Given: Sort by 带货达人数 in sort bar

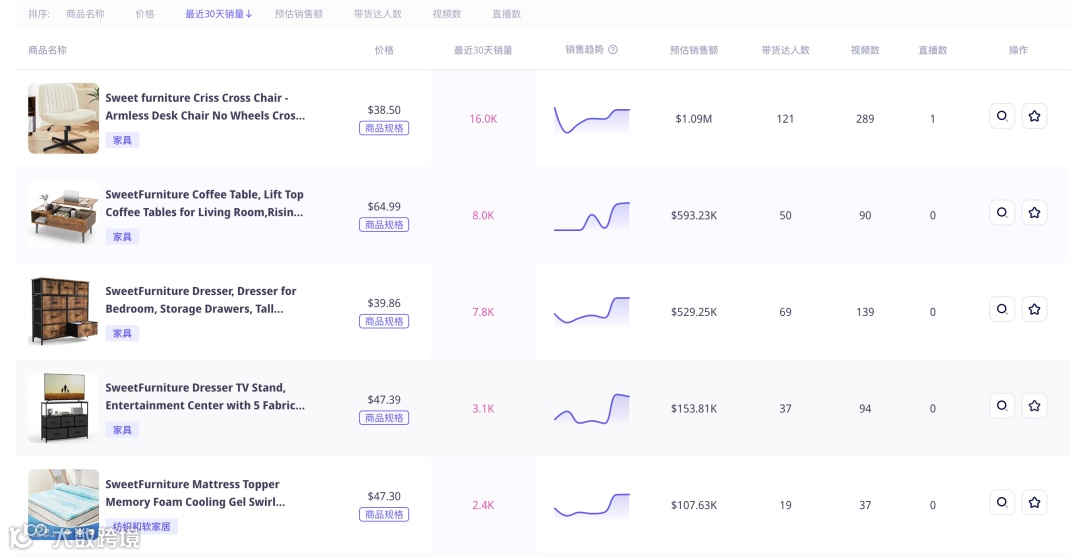Looking at the screenshot, I should pos(377,14).
